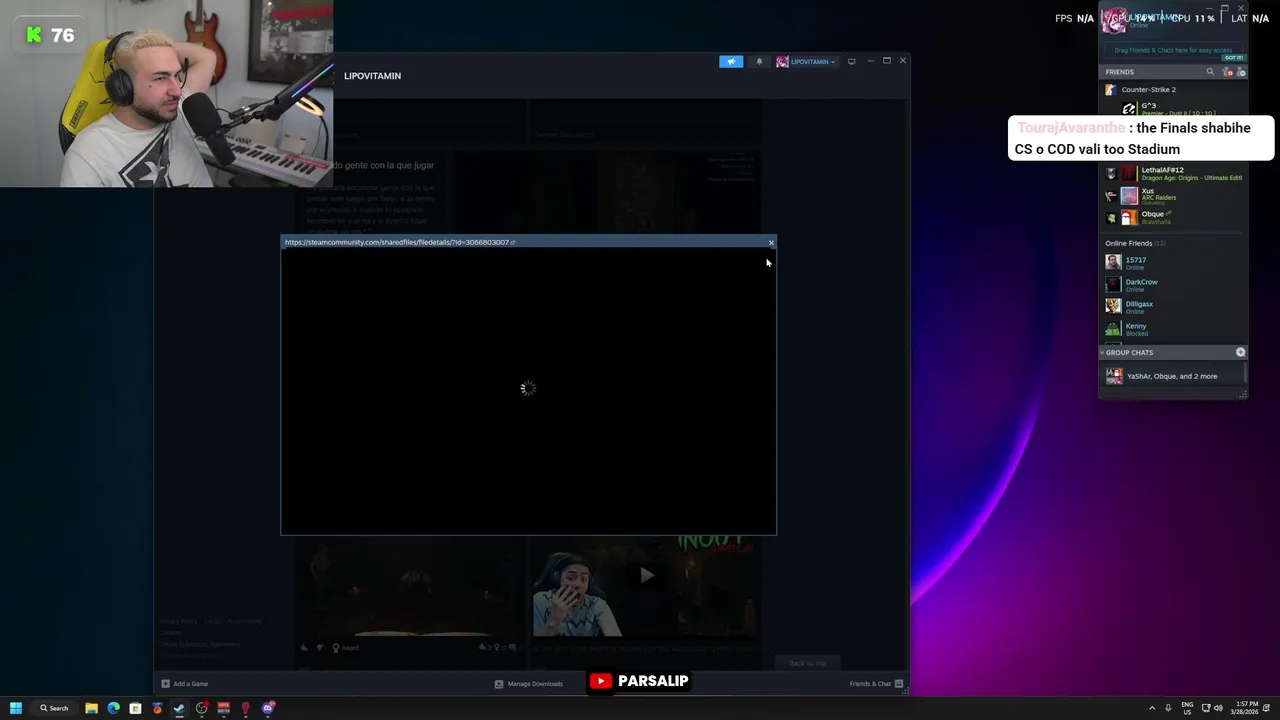Click the taskbar volume icon
This screenshot has width=1280, height=720.
tap(1218, 708)
